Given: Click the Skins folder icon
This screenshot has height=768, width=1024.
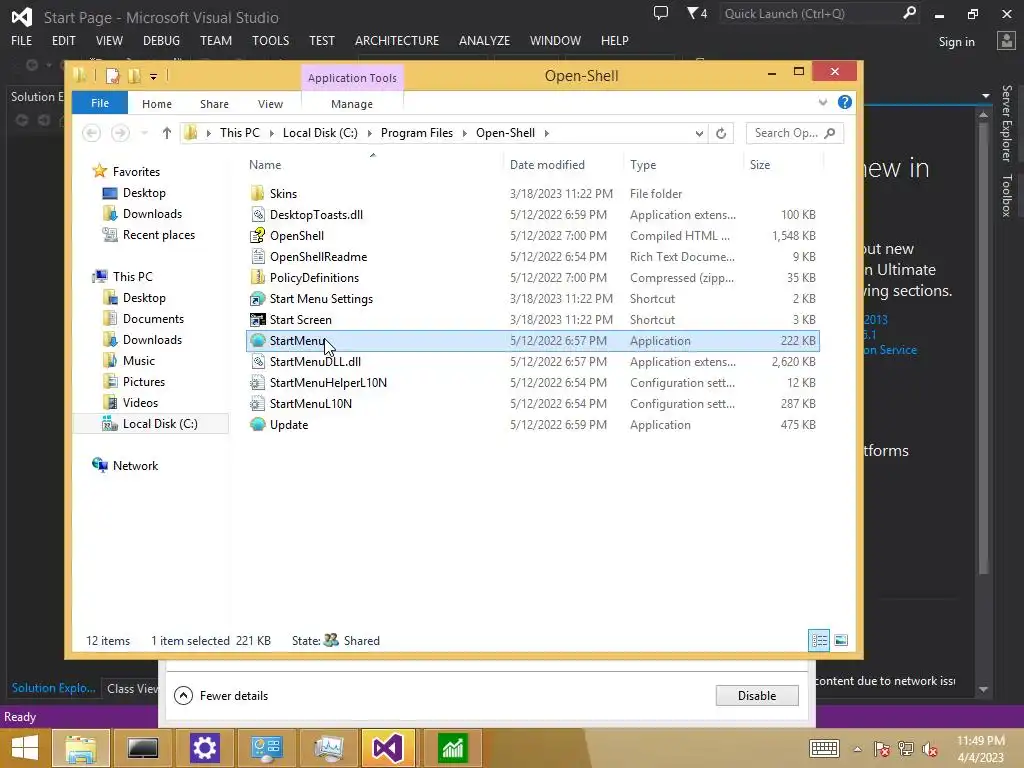Looking at the screenshot, I should [258, 193].
